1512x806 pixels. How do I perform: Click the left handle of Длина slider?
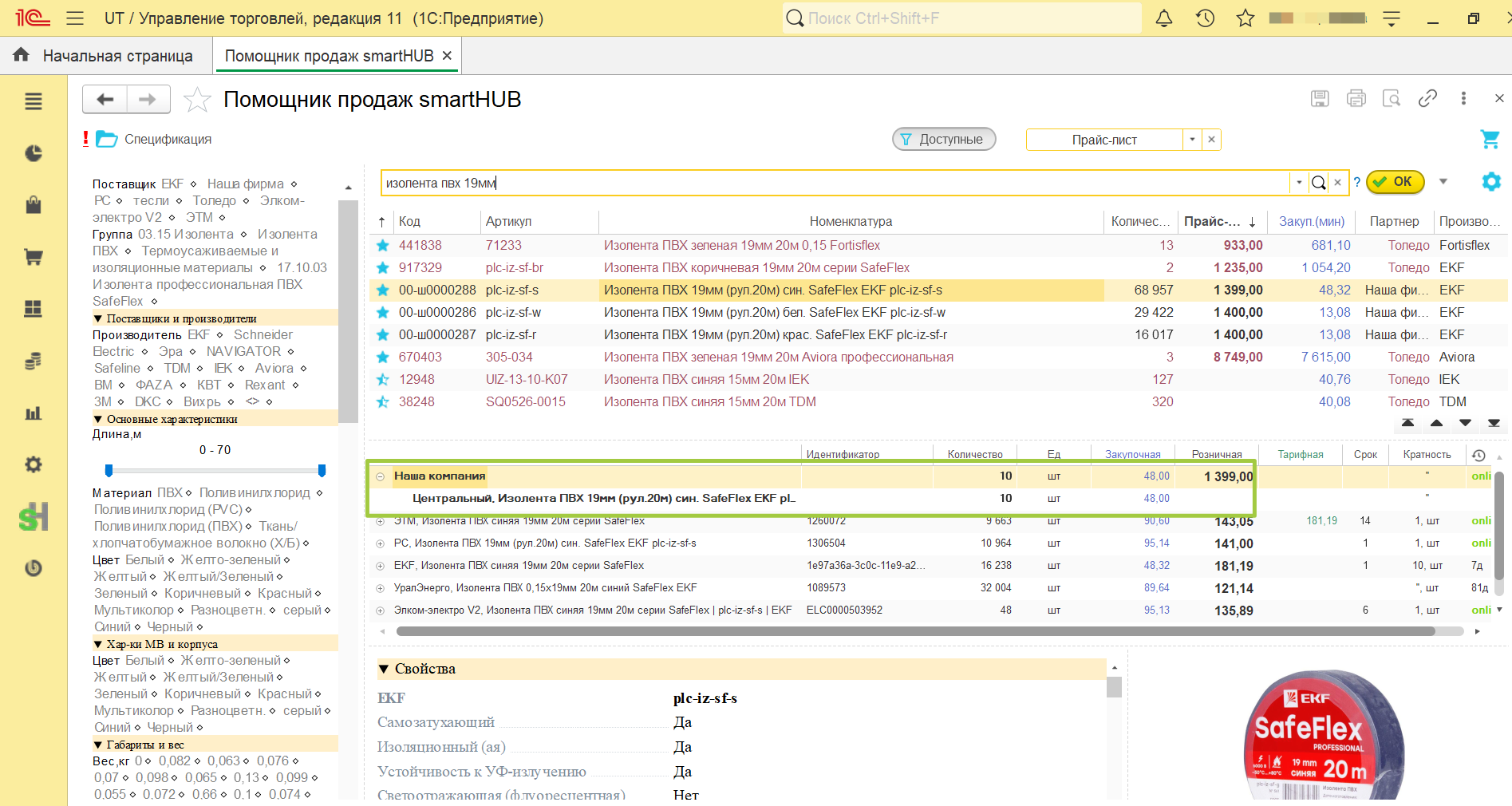109,471
